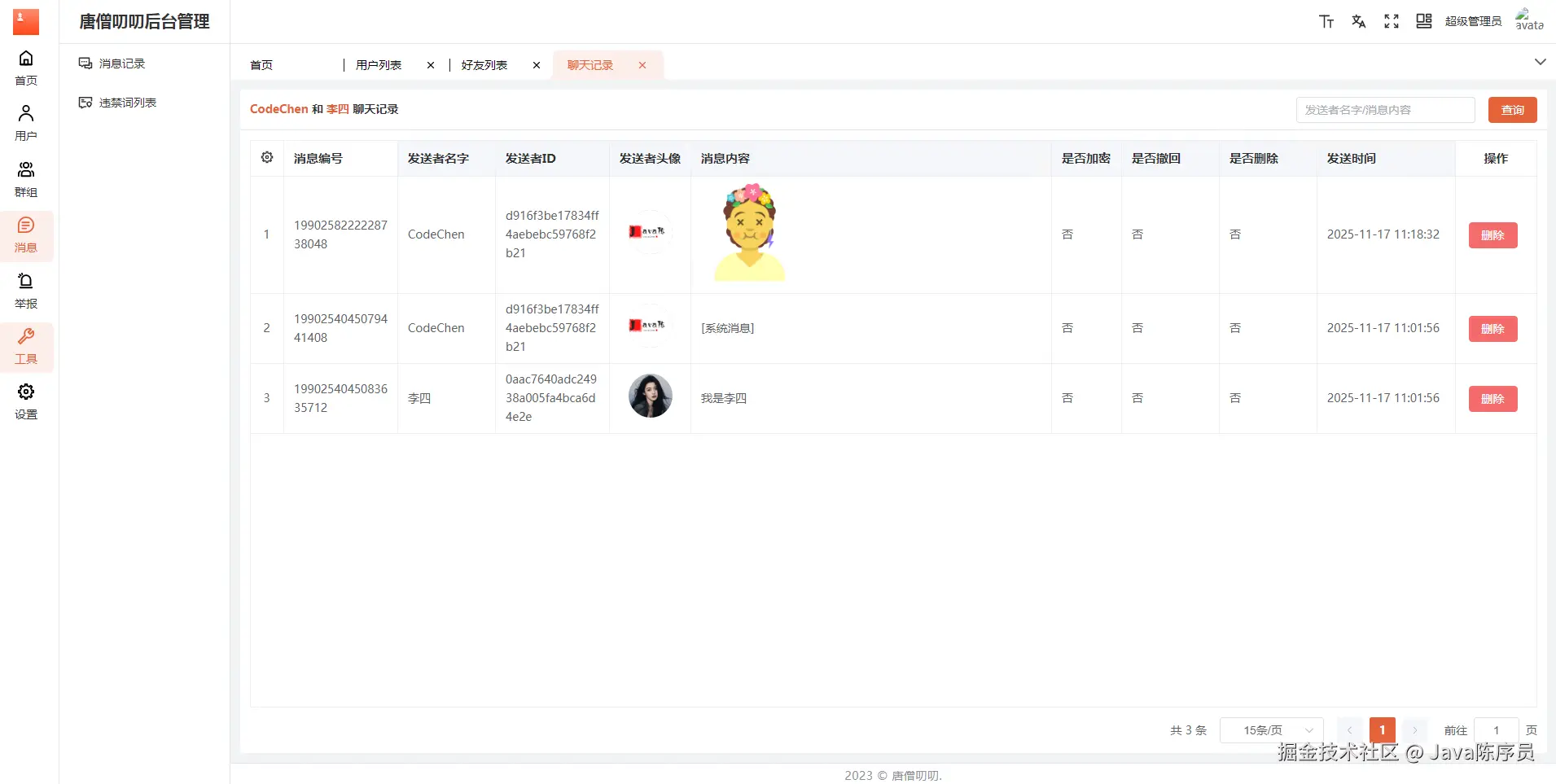Click message ID 1990254045079441408

(340, 328)
